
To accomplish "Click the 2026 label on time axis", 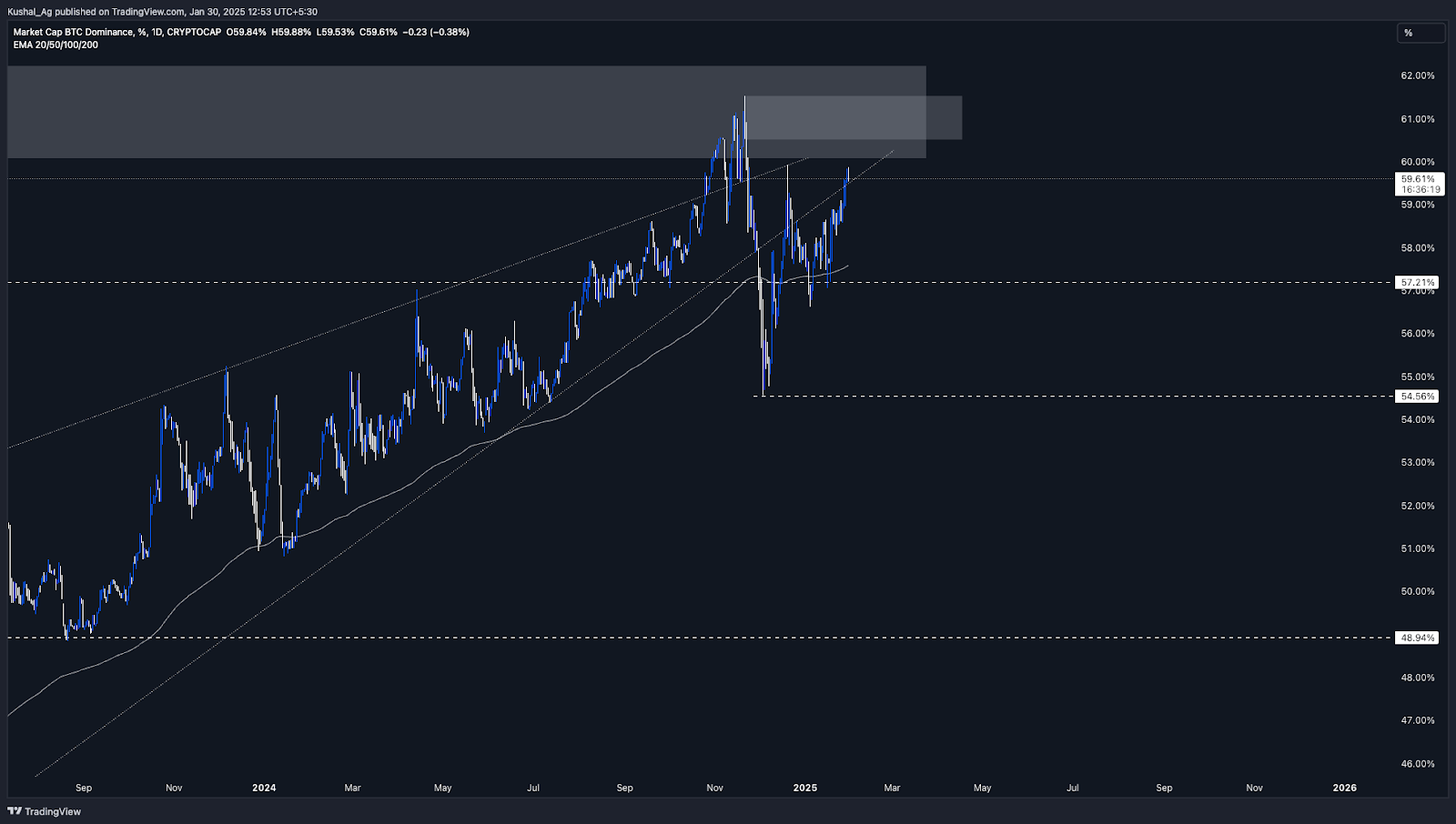I will point(1344,788).
